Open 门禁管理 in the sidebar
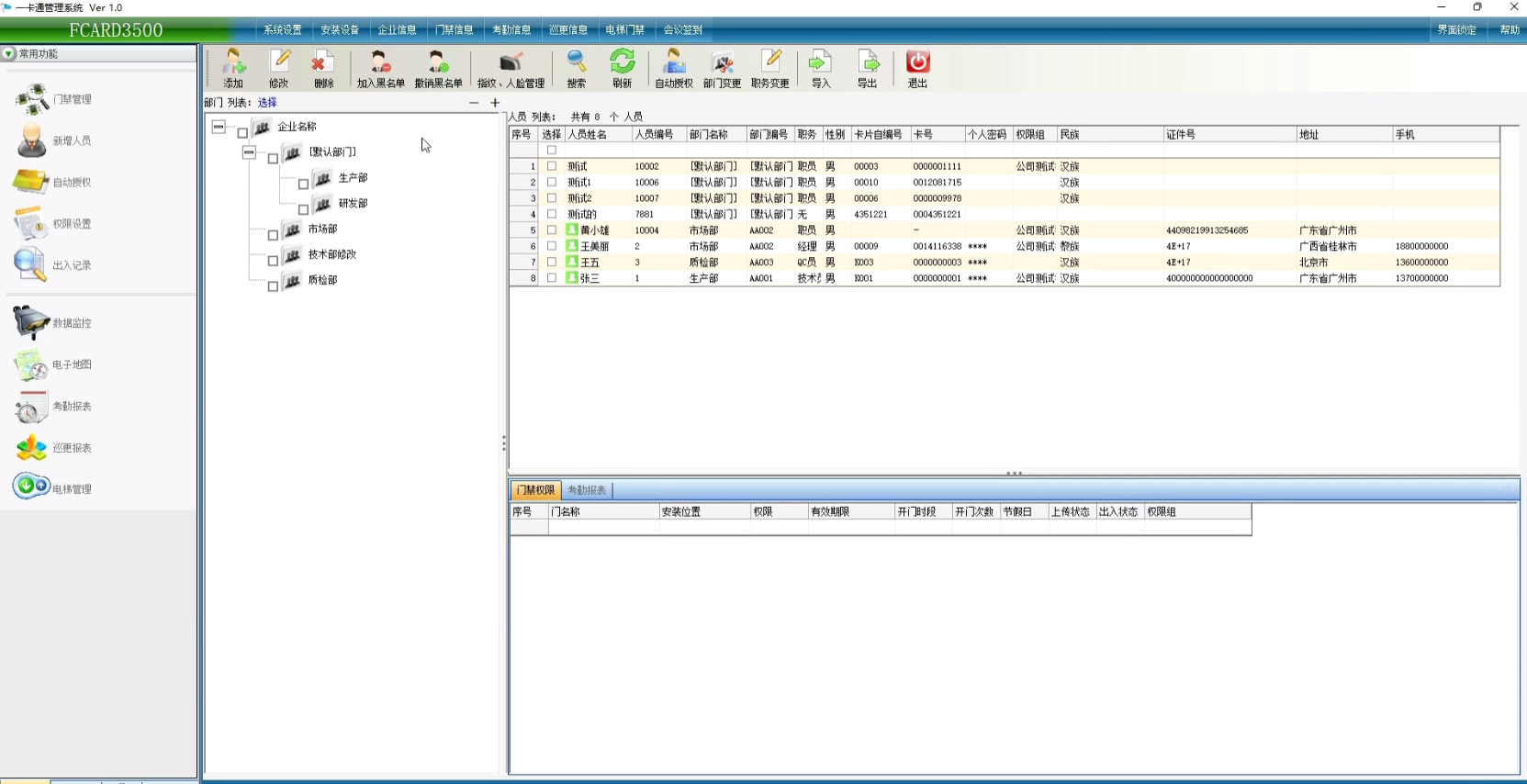 pyautogui.click(x=54, y=99)
